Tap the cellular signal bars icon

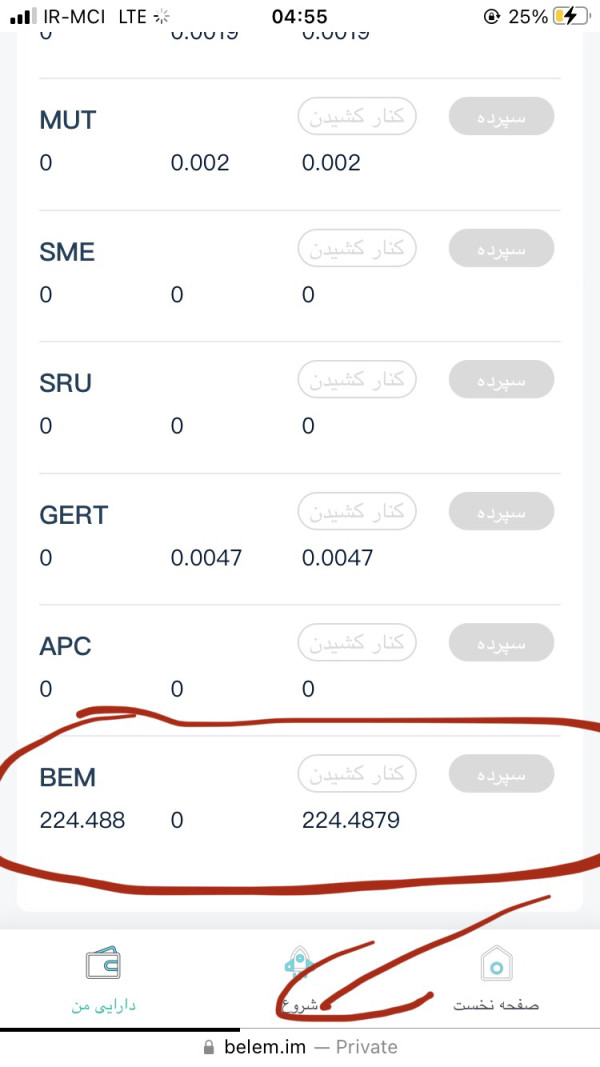24,16
